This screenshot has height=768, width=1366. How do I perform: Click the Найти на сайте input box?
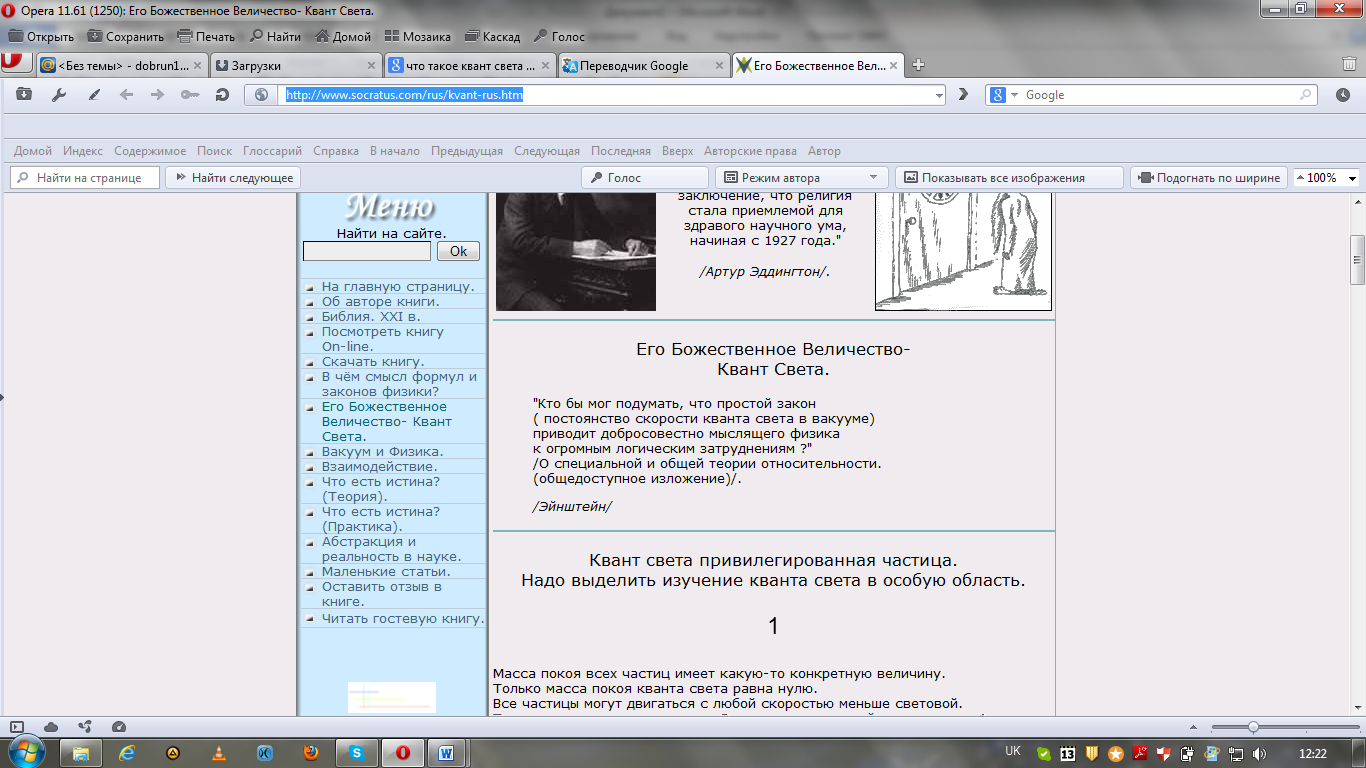pos(367,251)
